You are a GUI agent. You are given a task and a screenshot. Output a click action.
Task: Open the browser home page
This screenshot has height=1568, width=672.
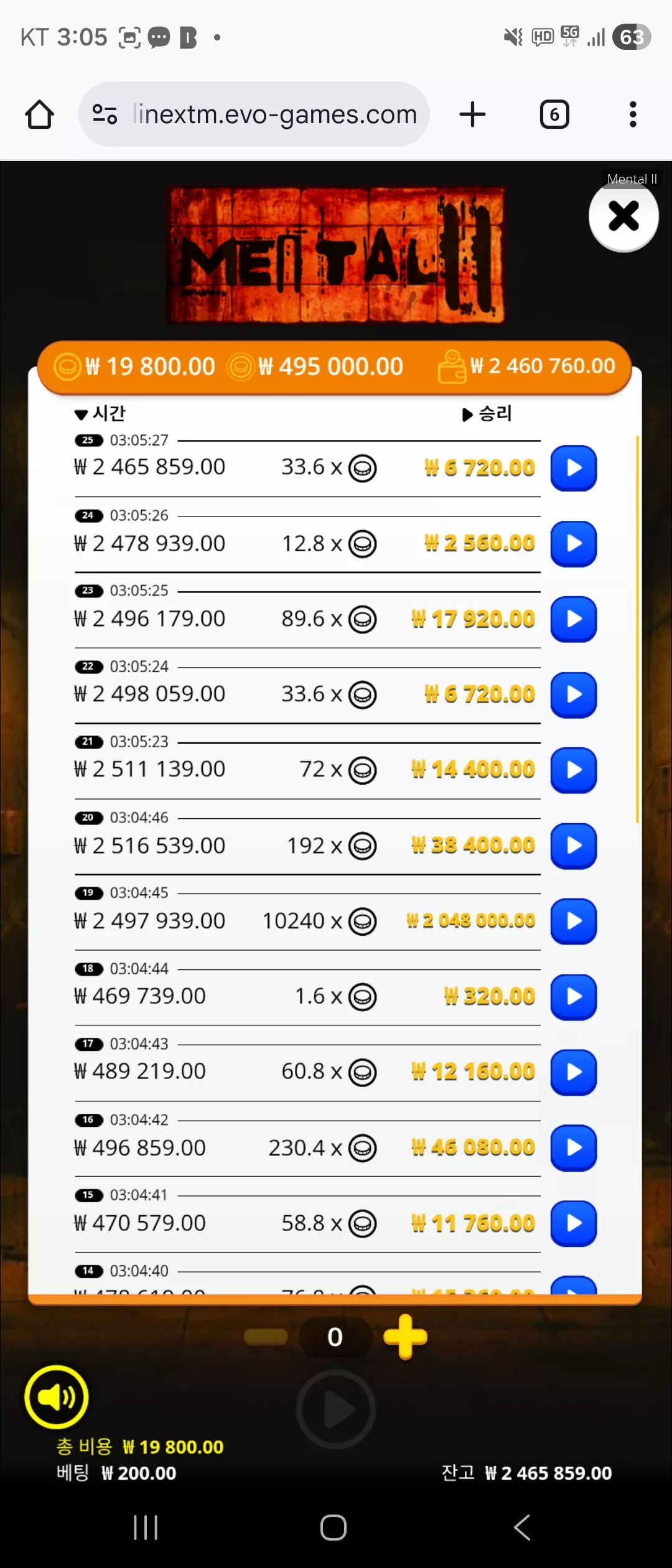[39, 114]
